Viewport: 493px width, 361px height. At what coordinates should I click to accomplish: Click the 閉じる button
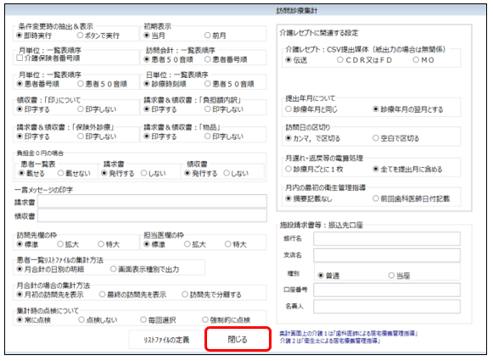pyautogui.click(x=238, y=339)
